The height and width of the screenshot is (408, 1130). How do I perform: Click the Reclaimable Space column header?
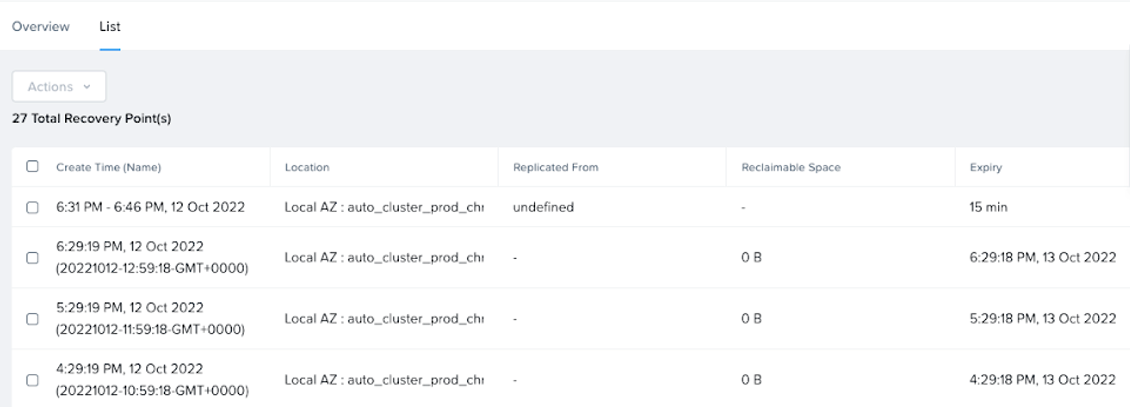point(790,167)
